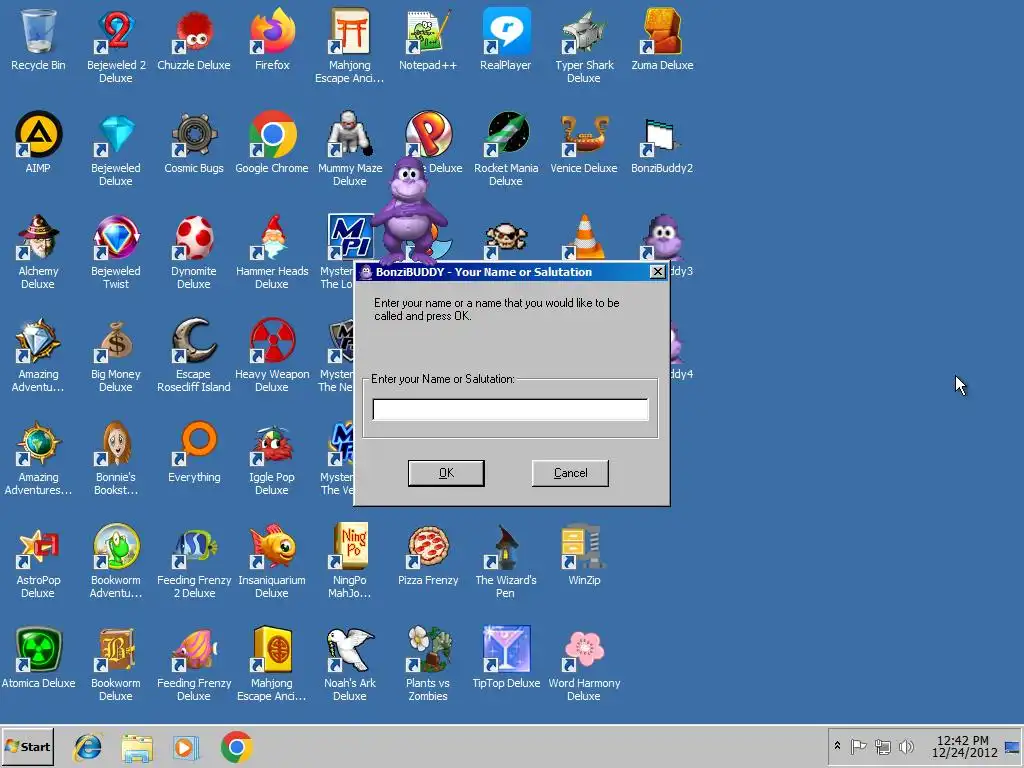Select the Escape Rosecliff Island icon

pos(193,354)
